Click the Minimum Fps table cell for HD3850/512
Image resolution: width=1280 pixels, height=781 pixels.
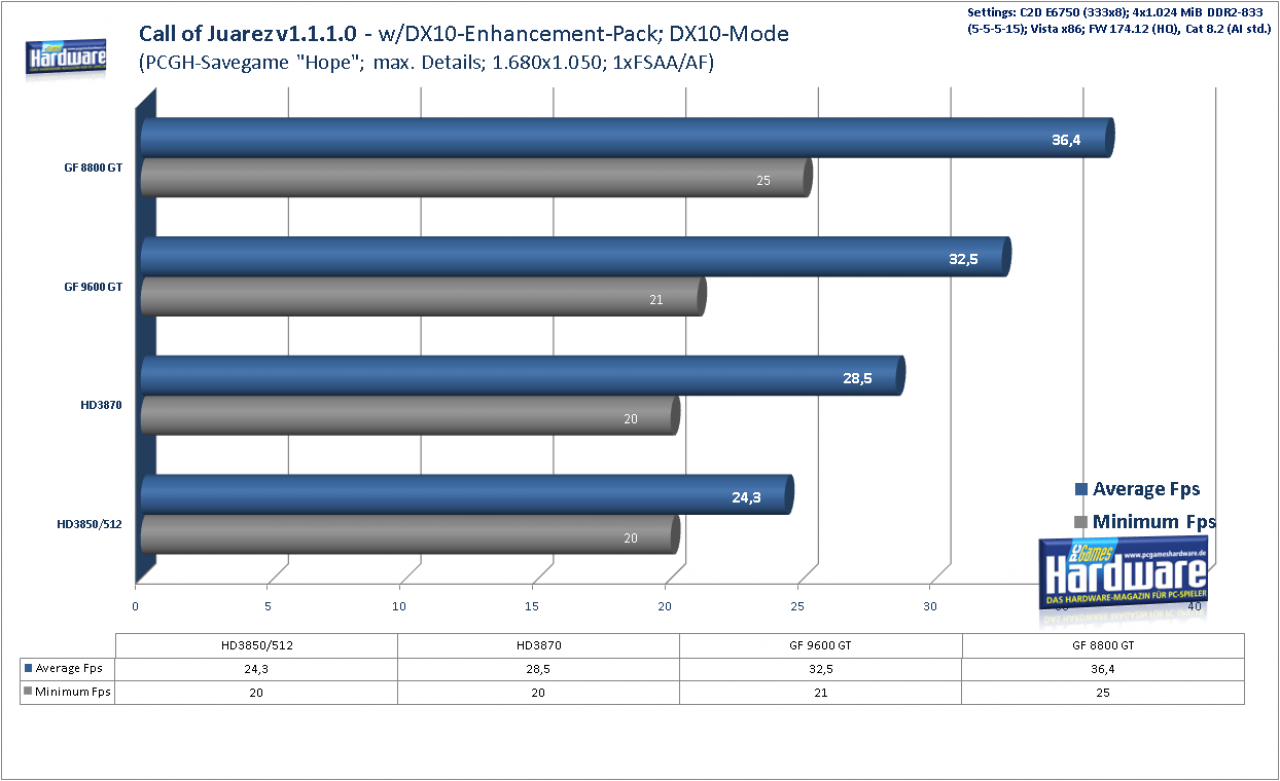click(257, 692)
